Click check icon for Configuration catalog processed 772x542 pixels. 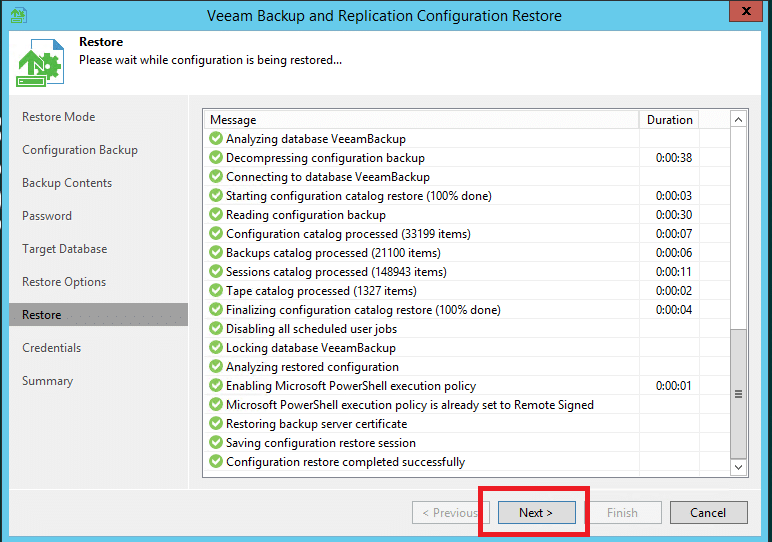(x=216, y=233)
